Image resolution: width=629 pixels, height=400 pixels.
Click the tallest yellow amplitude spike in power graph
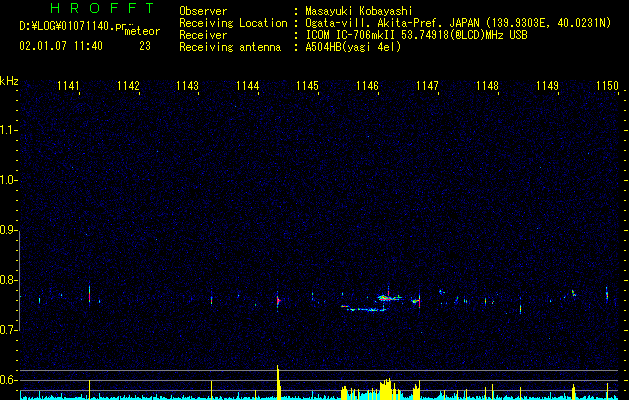tap(278, 382)
